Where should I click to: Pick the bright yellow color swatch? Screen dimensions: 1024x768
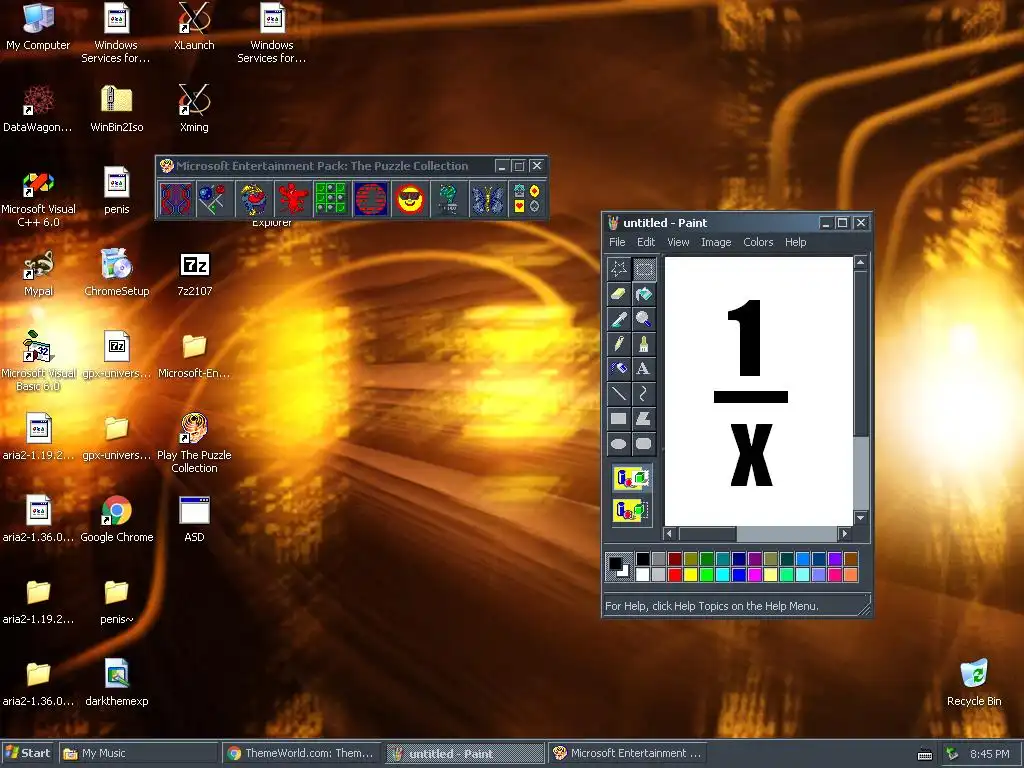(691, 575)
